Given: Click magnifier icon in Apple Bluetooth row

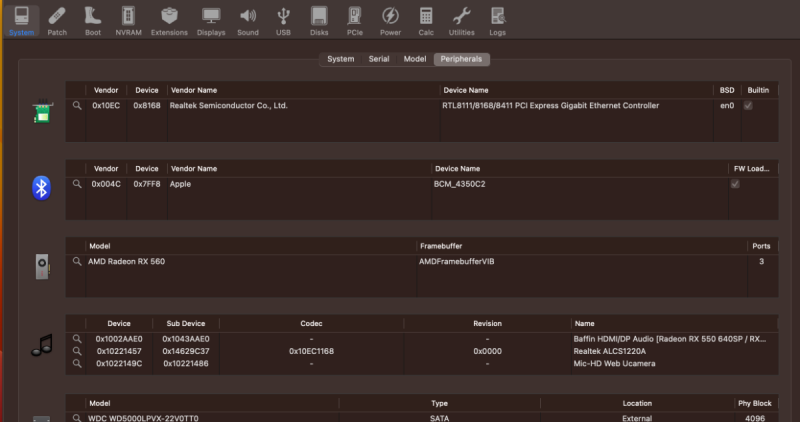Looking at the screenshot, I should pyautogui.click(x=77, y=184).
